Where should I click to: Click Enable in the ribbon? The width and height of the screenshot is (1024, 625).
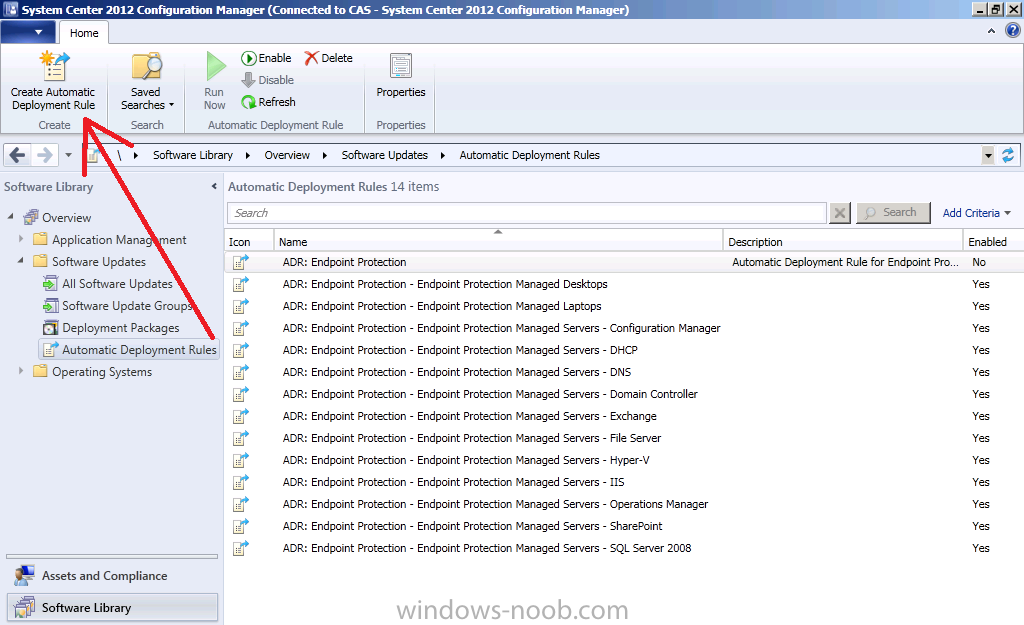(266, 58)
